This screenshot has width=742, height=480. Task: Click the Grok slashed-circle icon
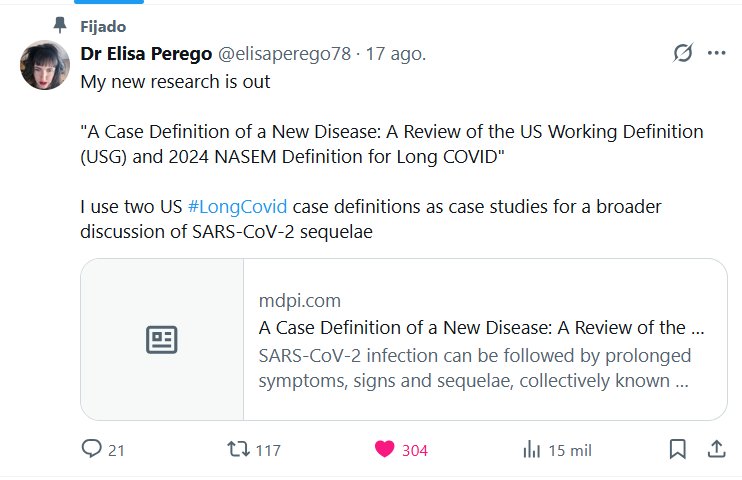tap(683, 54)
